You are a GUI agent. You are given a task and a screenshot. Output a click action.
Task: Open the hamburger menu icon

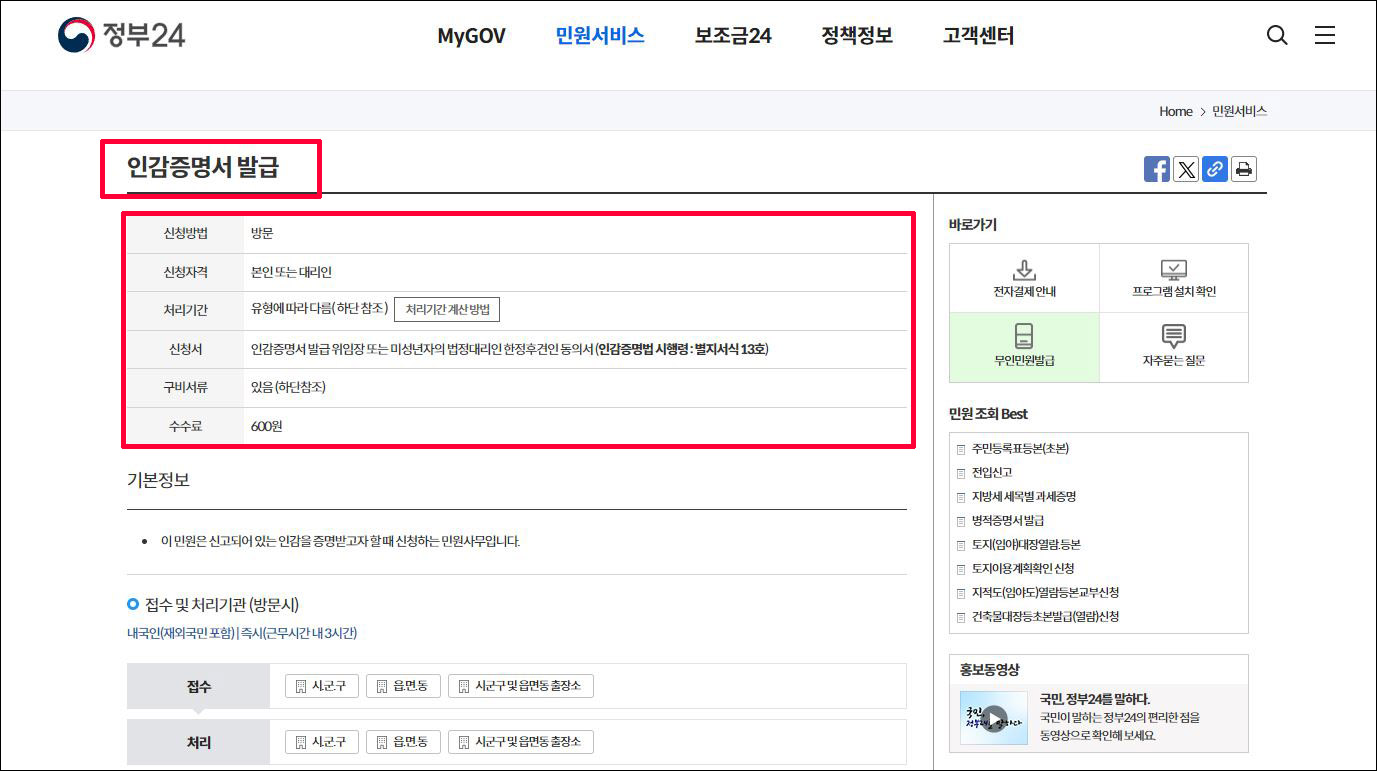(1325, 36)
